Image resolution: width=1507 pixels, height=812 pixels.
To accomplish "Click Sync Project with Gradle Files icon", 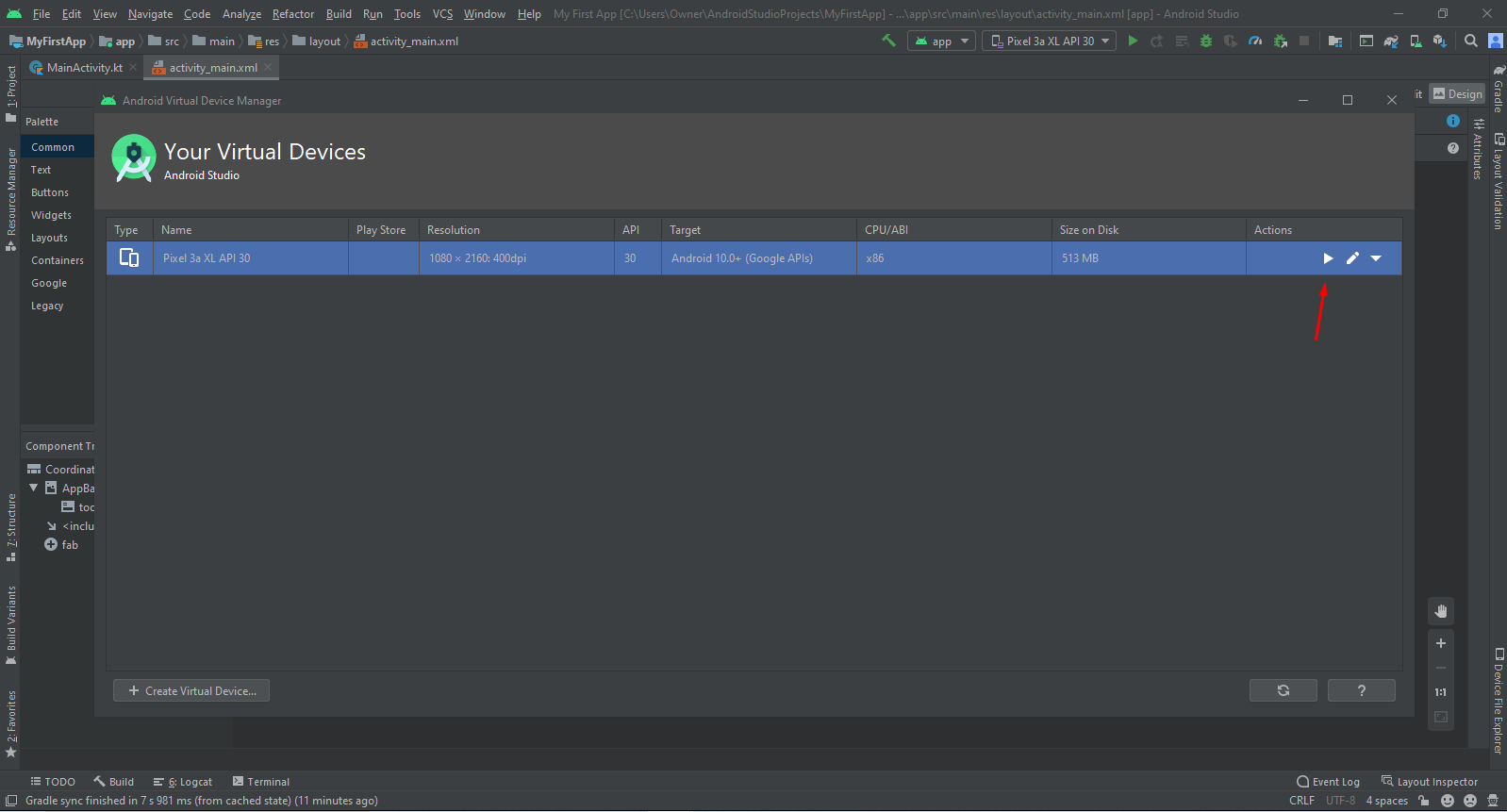I will 1391,41.
